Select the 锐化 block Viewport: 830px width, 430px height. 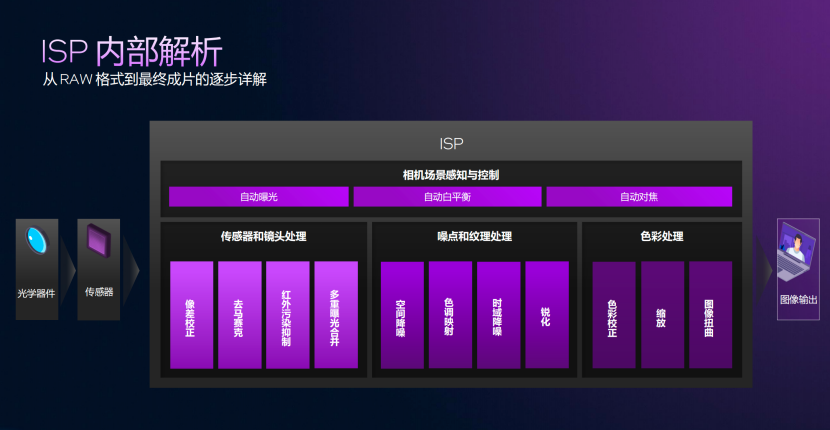coord(546,315)
